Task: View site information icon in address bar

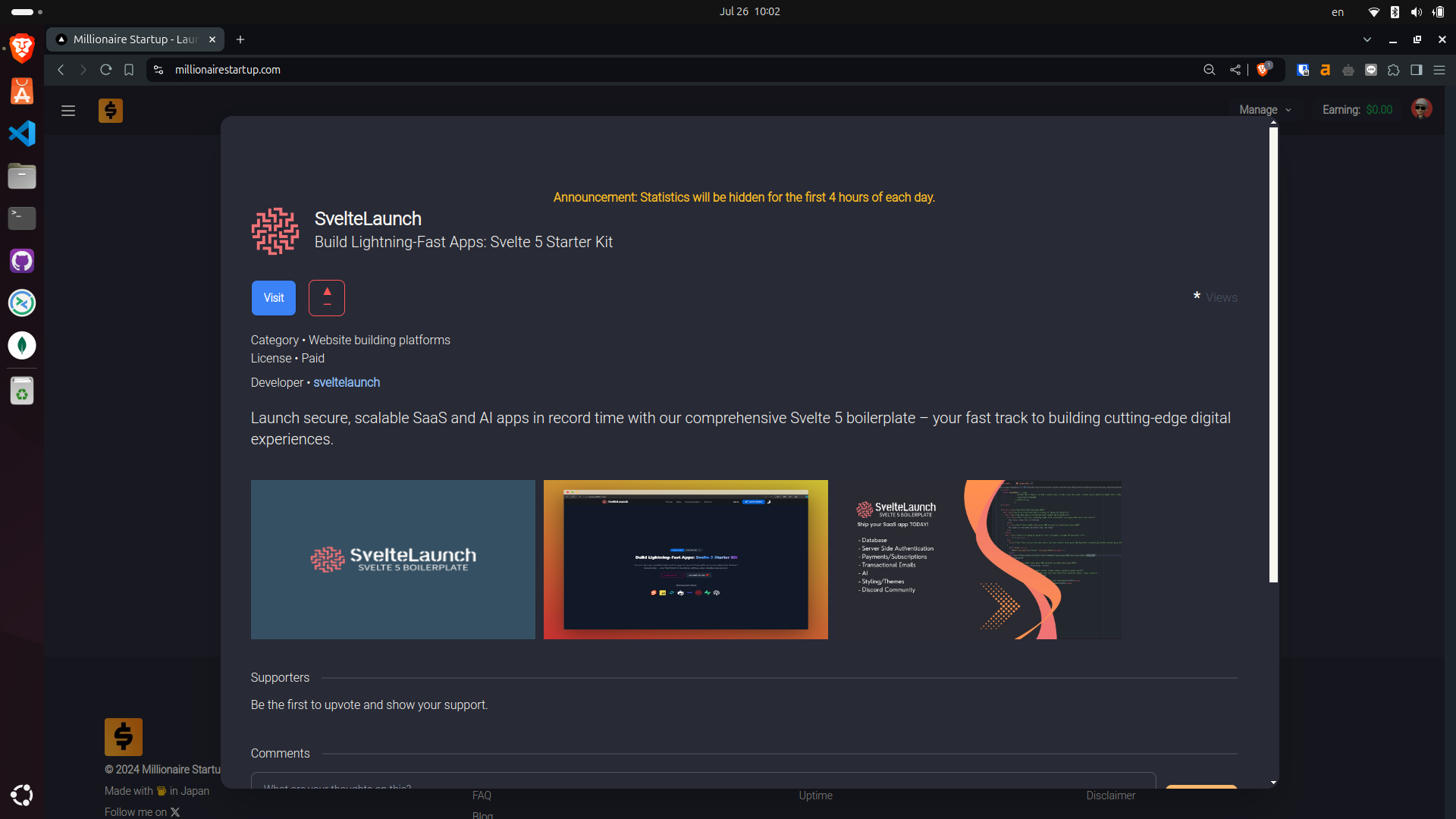Action: tap(158, 70)
